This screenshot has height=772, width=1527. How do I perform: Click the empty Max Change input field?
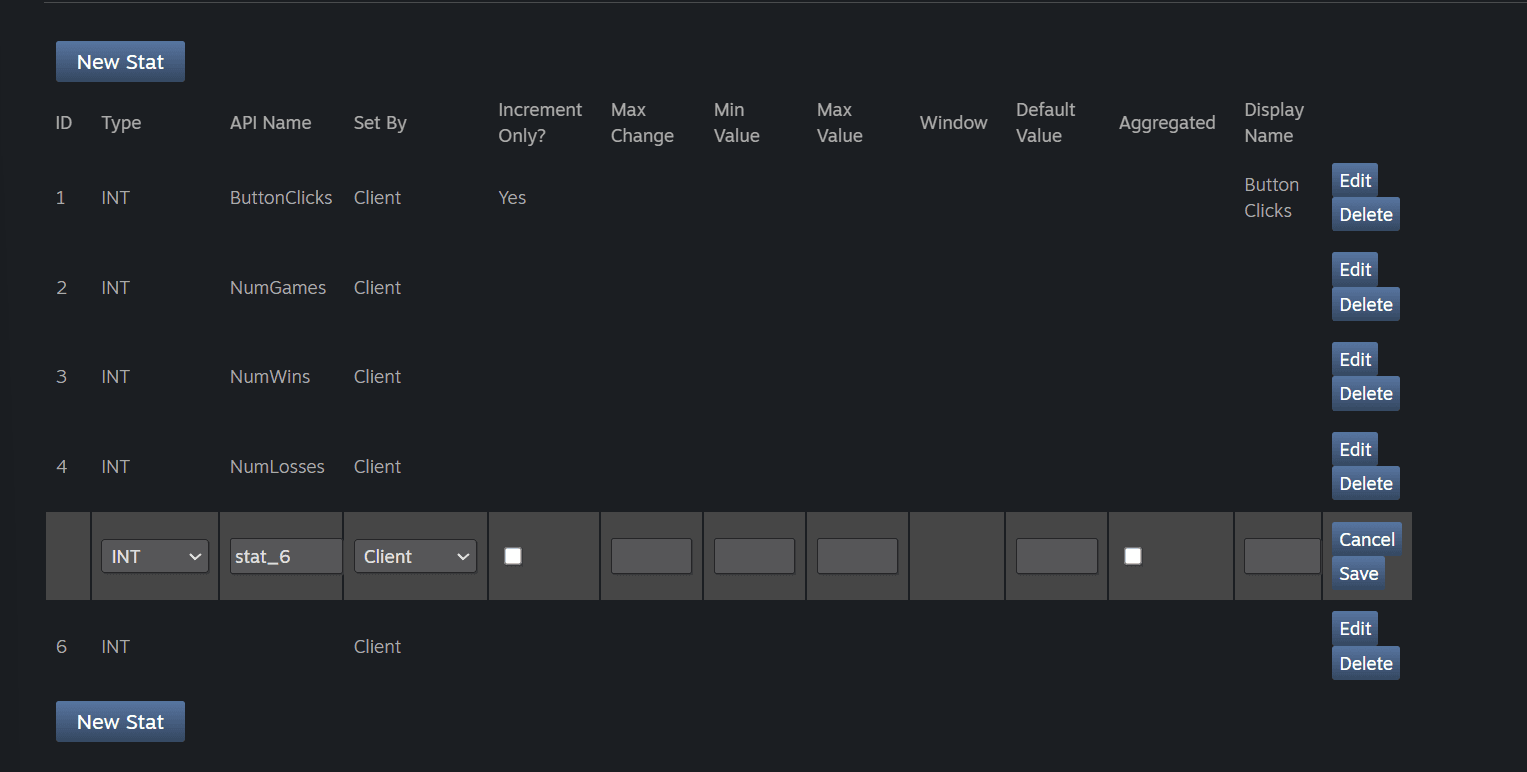click(x=651, y=556)
